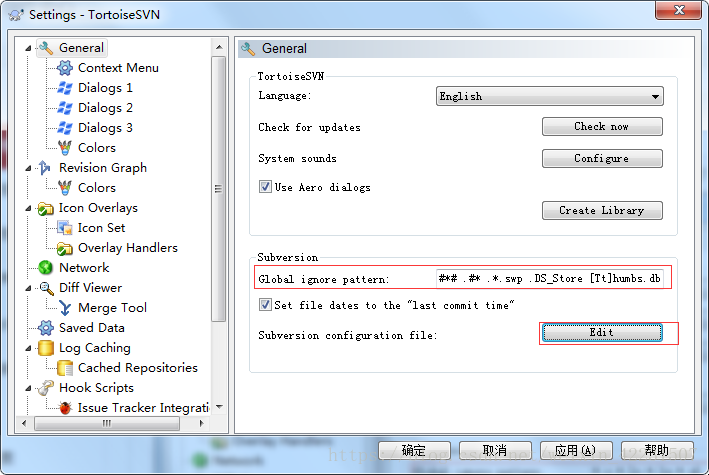Image resolution: width=709 pixels, height=475 pixels.
Task: Click the Hook Scripts icon
Action: (45, 388)
